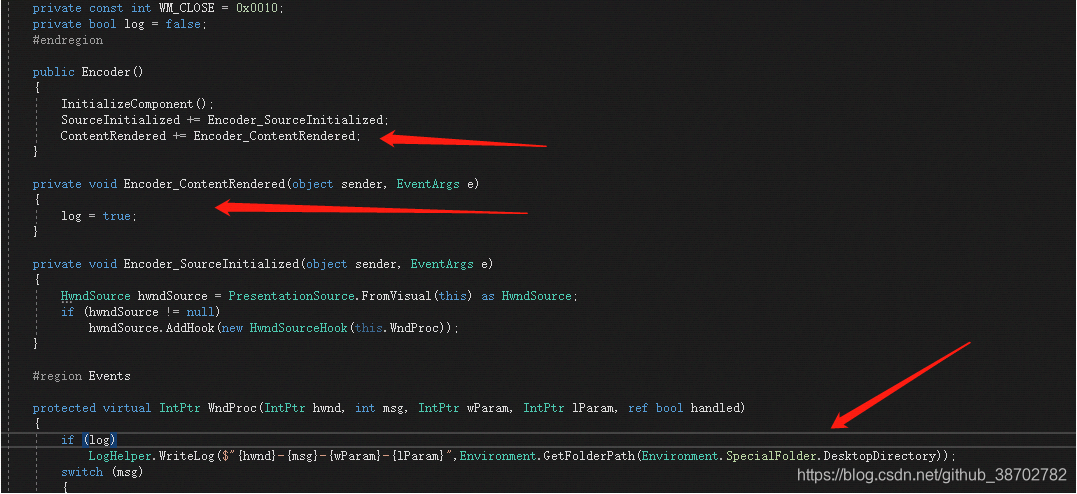Click WndProc in the method declaration
This screenshot has width=1077, height=494.
[x=232, y=408]
